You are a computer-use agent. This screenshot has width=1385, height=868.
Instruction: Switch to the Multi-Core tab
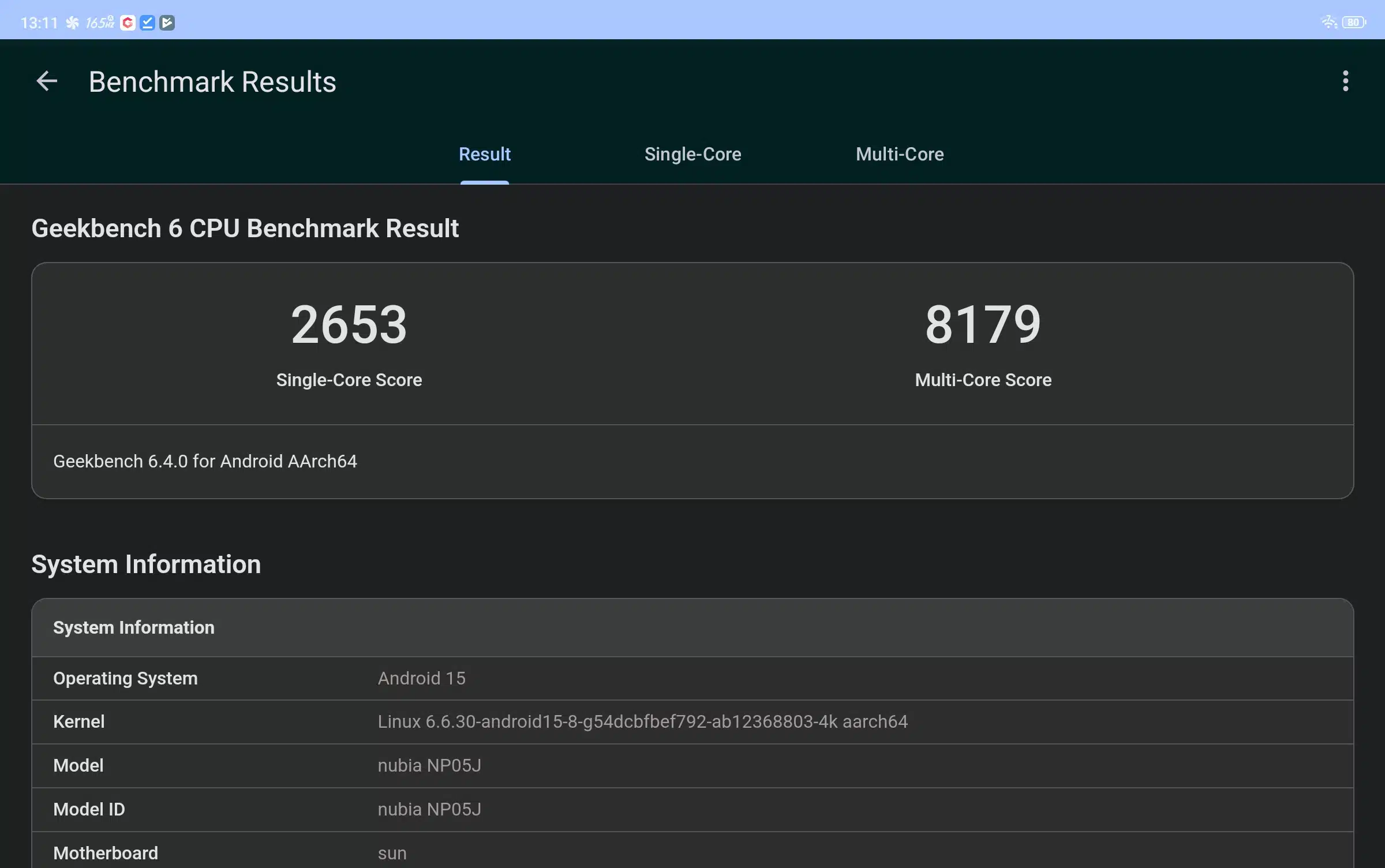pos(900,154)
